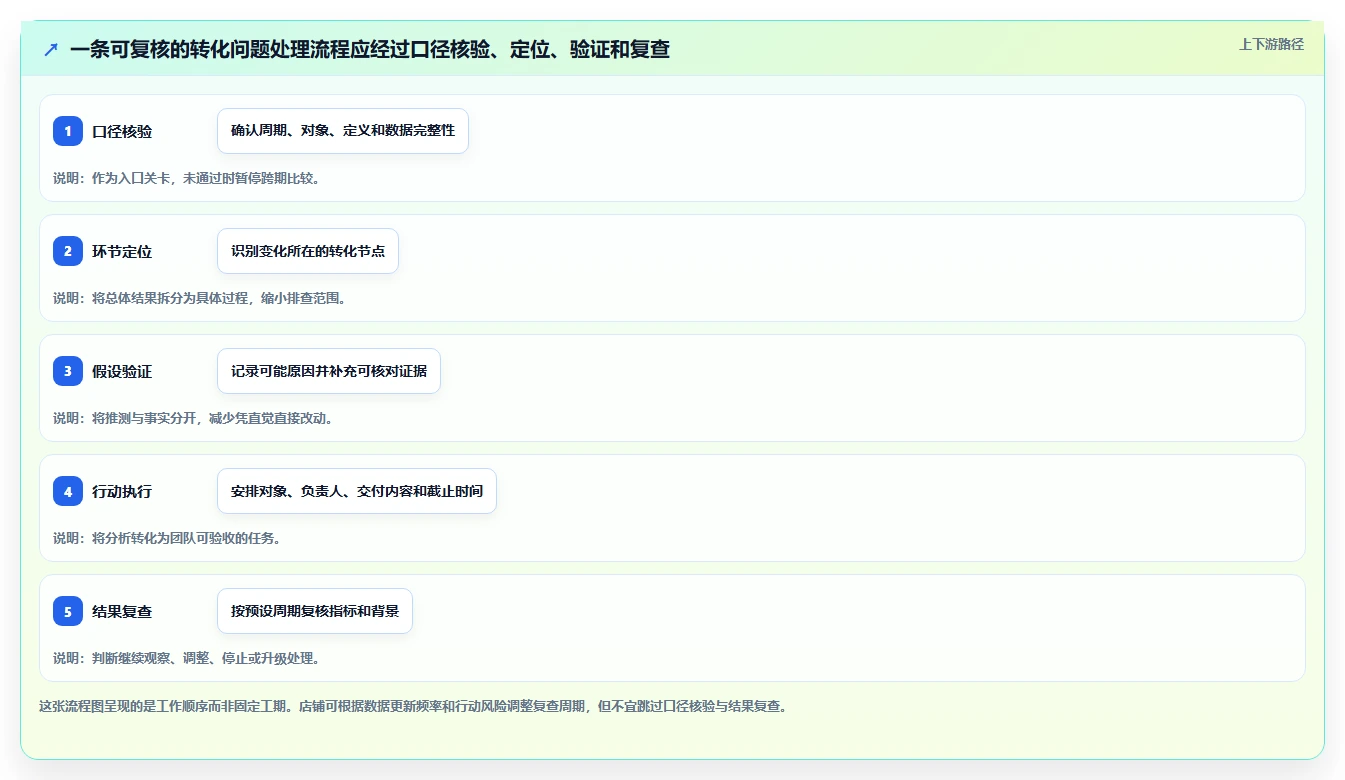Select the 环节定位 step label
The height and width of the screenshot is (780, 1345).
pos(122,251)
